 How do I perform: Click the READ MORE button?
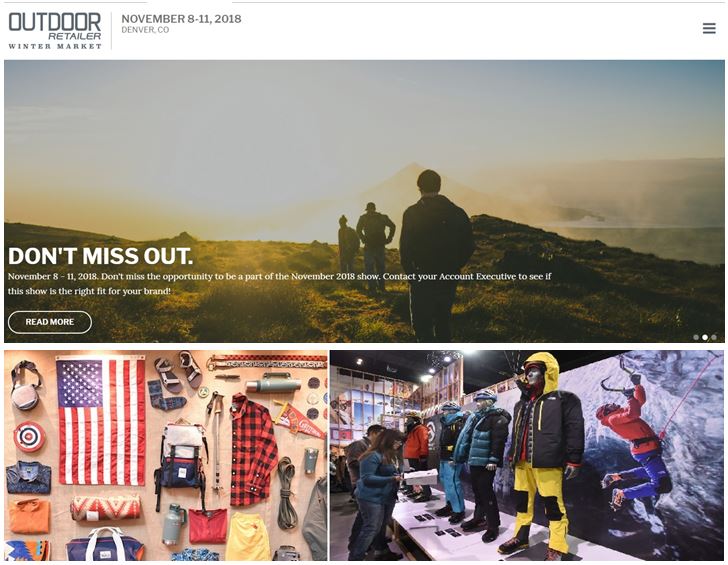(x=50, y=322)
